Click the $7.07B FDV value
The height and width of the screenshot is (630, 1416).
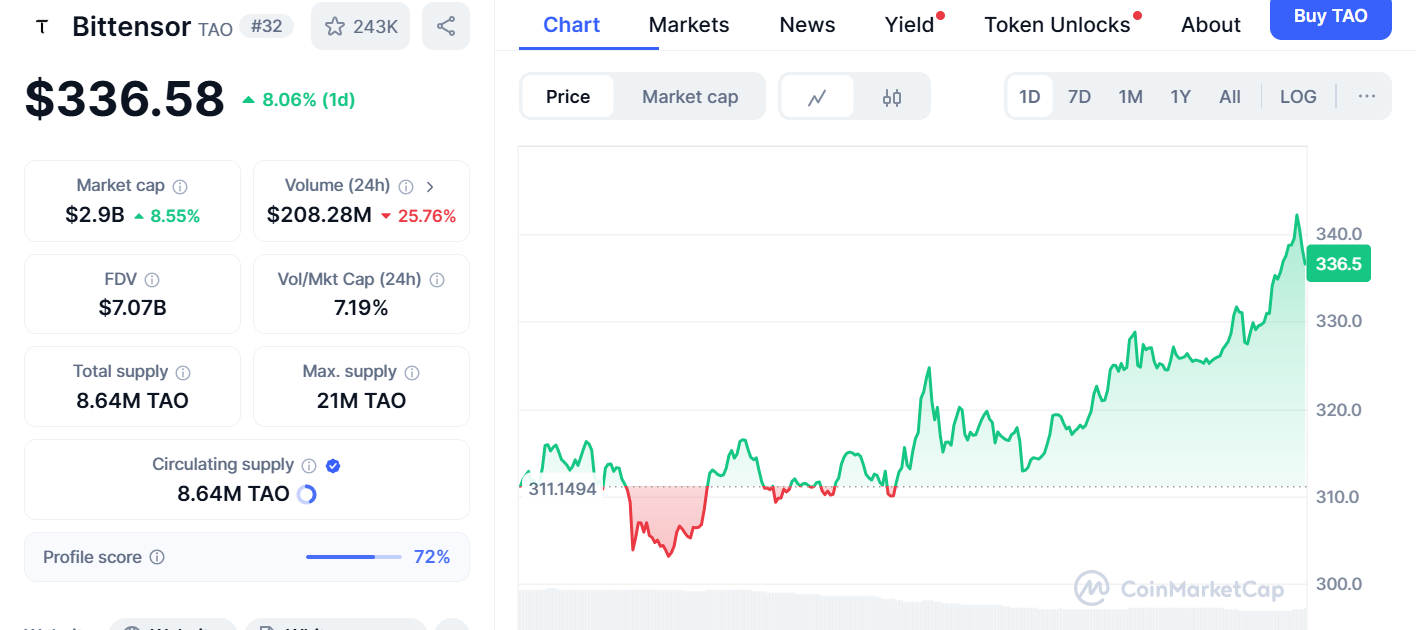133,308
